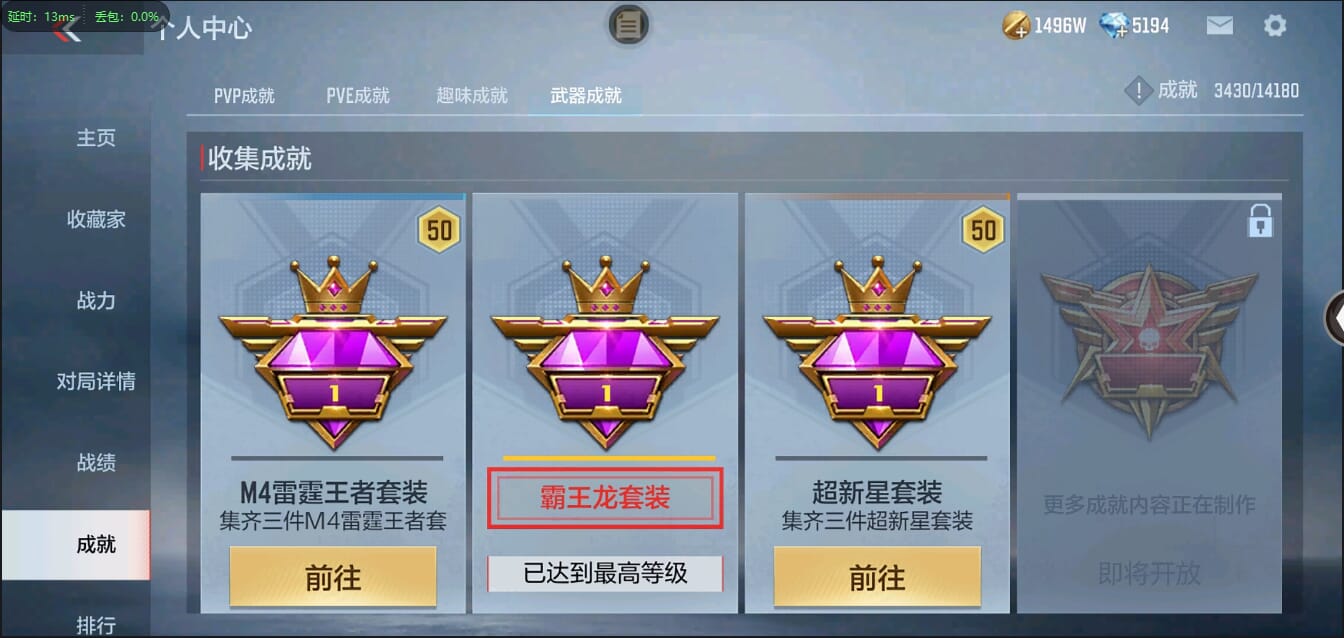The image size is (1344, 638).
Task: Select 收藏家 in the sidebar
Action: click(96, 219)
